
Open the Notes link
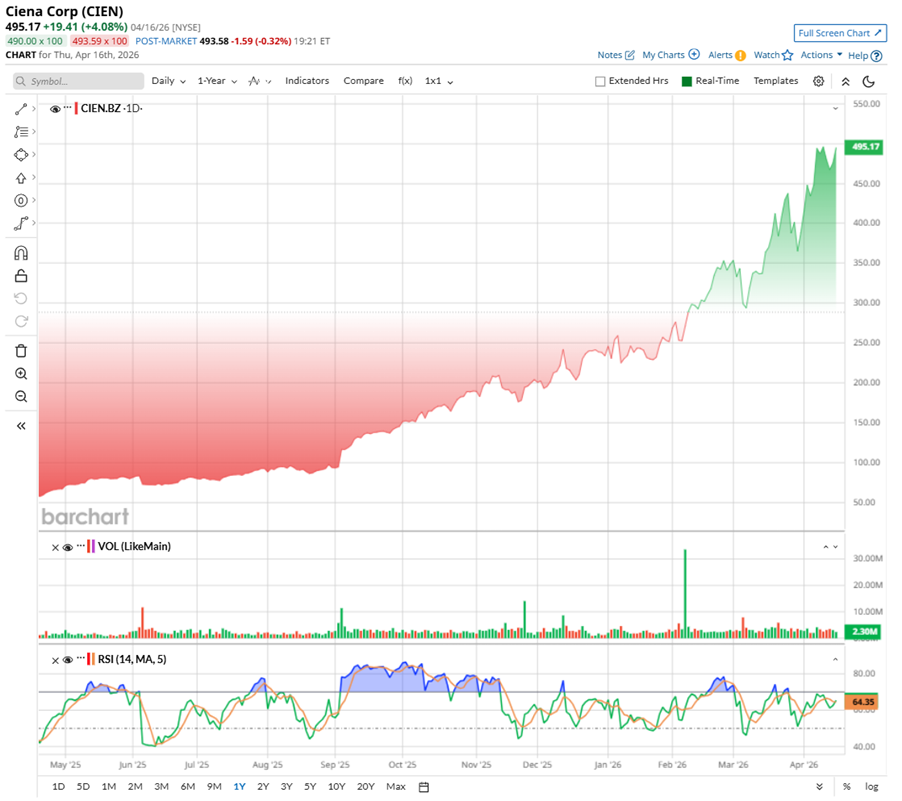616,55
